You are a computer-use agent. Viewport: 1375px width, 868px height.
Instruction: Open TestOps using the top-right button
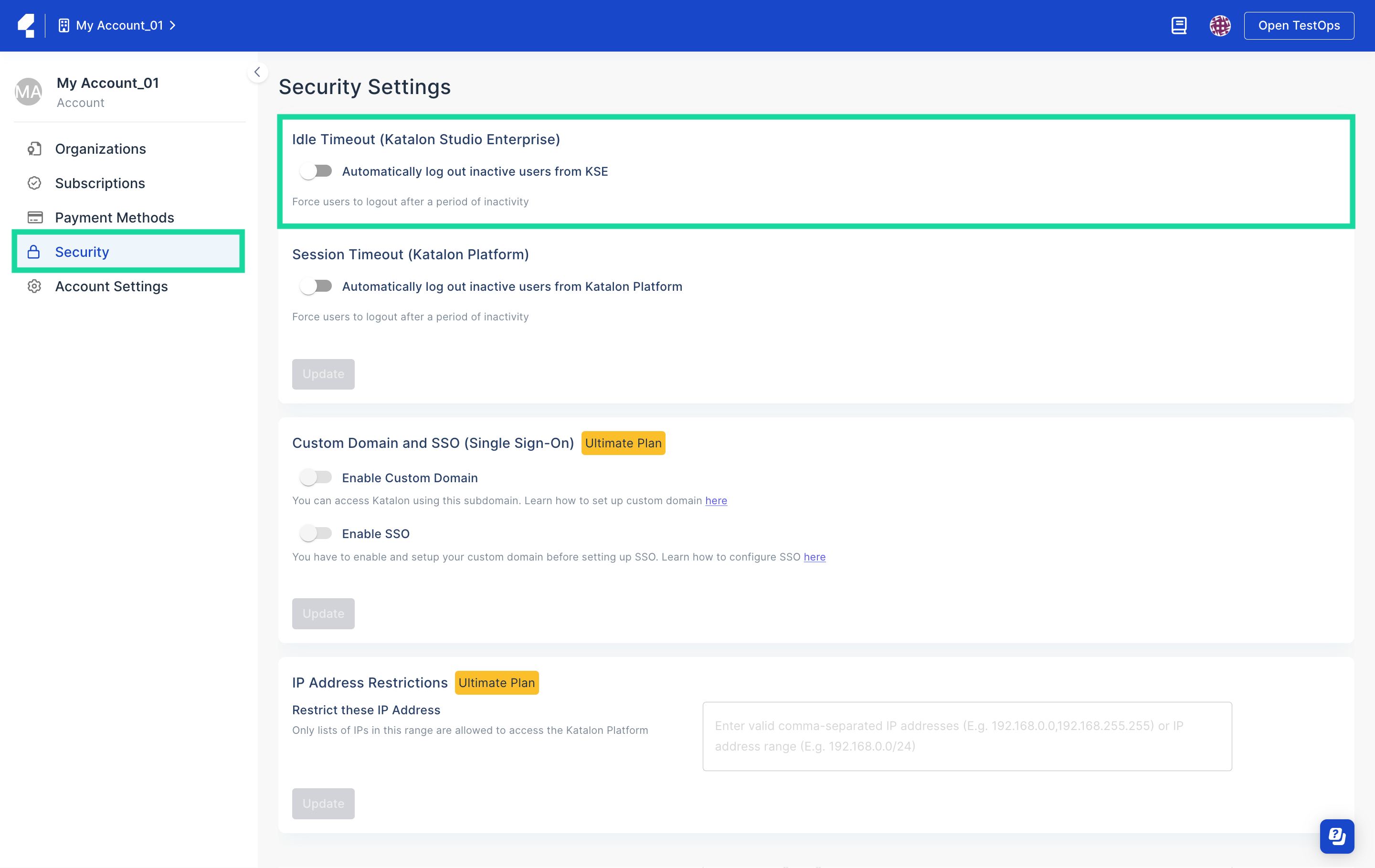1299,25
